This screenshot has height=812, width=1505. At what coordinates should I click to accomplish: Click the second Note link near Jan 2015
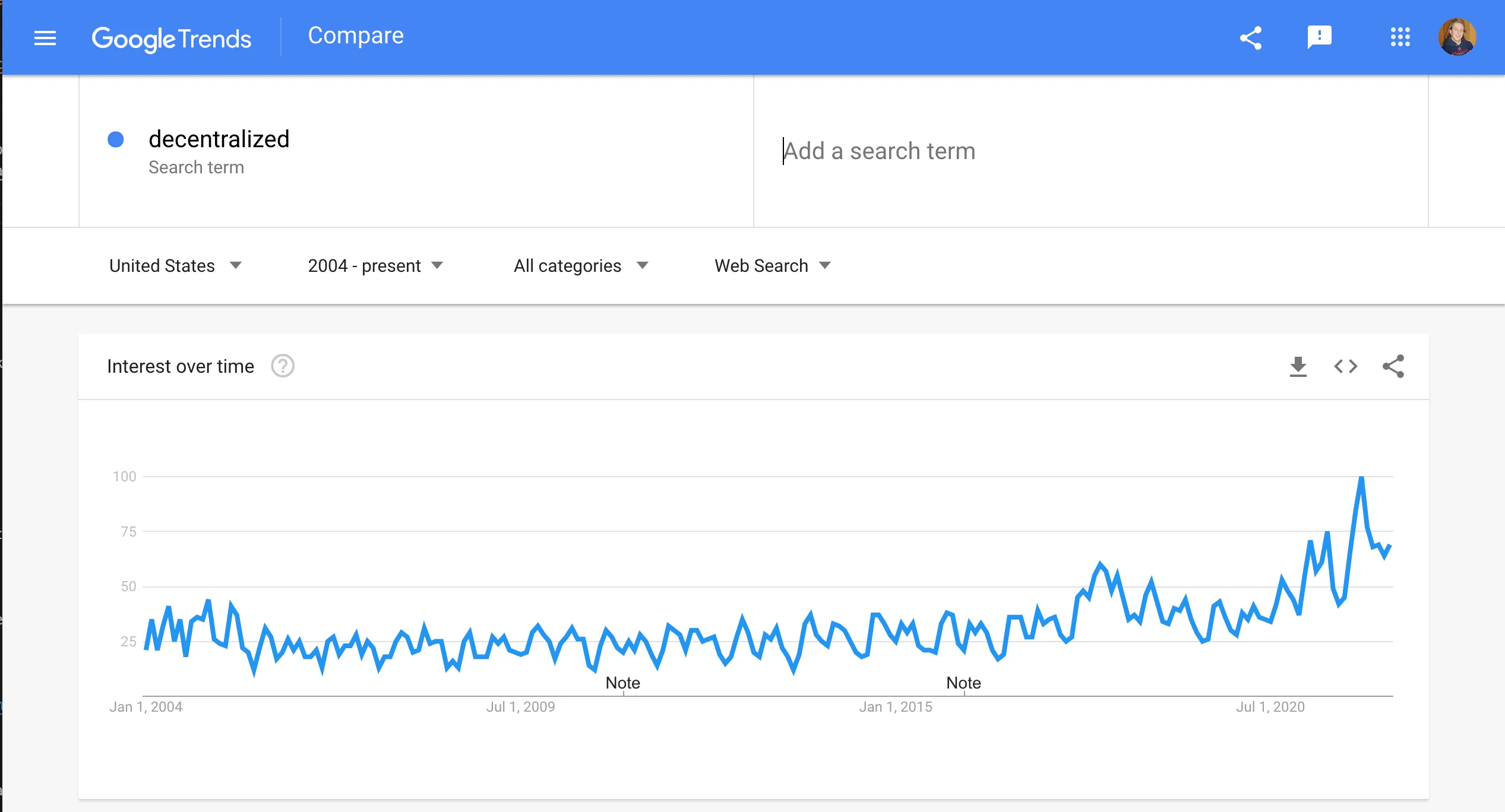pyautogui.click(x=963, y=683)
